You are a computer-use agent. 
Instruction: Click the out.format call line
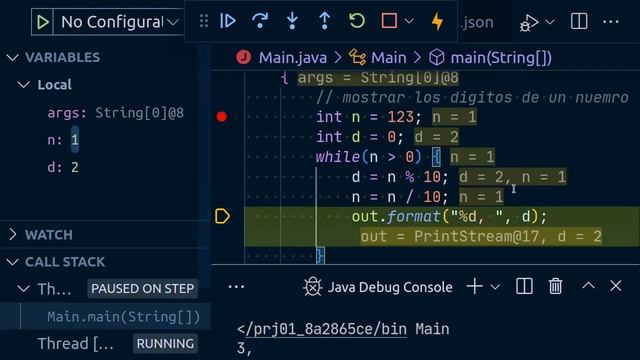[449, 216]
